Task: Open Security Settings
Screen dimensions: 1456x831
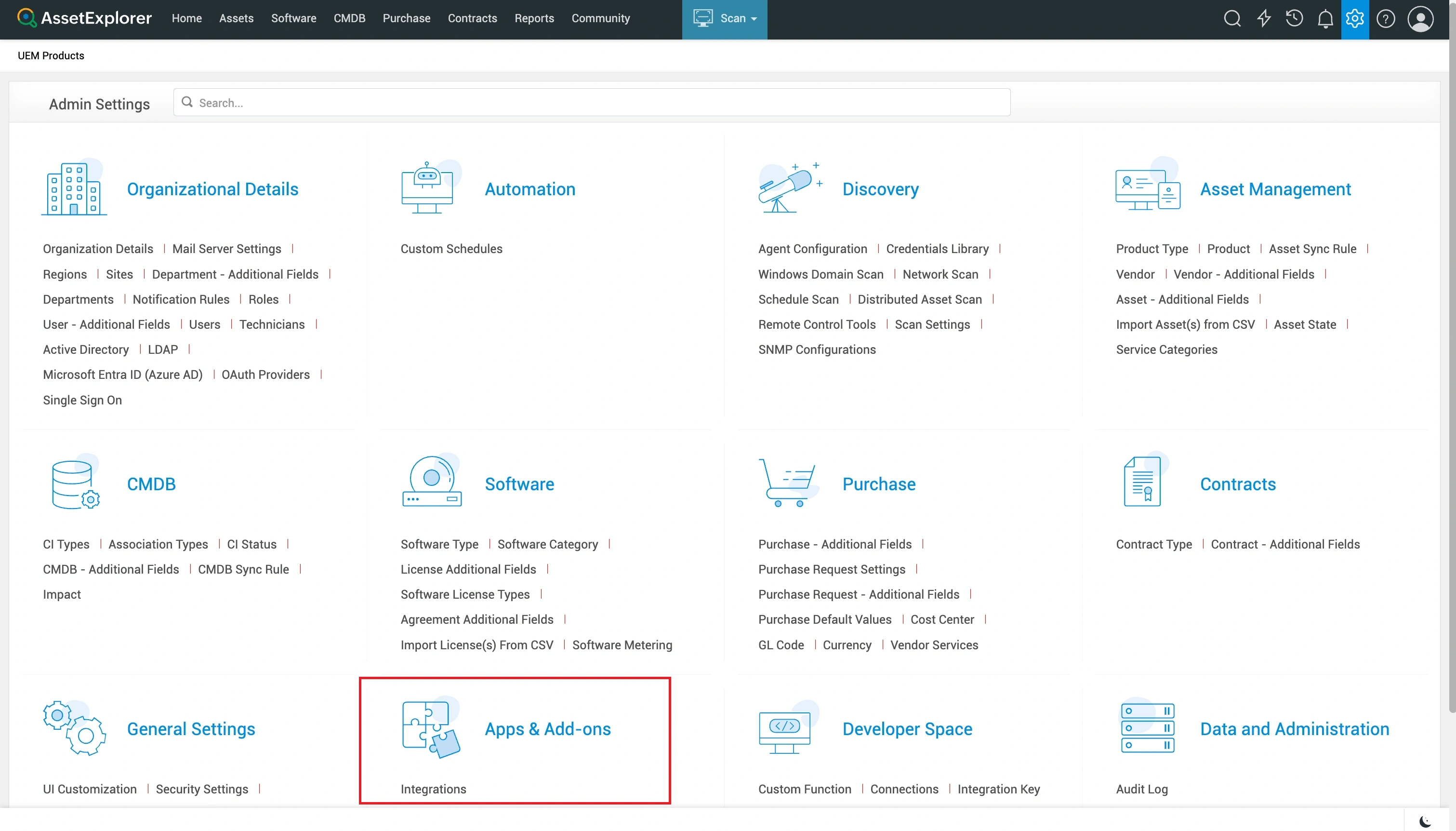Action: tap(202, 789)
